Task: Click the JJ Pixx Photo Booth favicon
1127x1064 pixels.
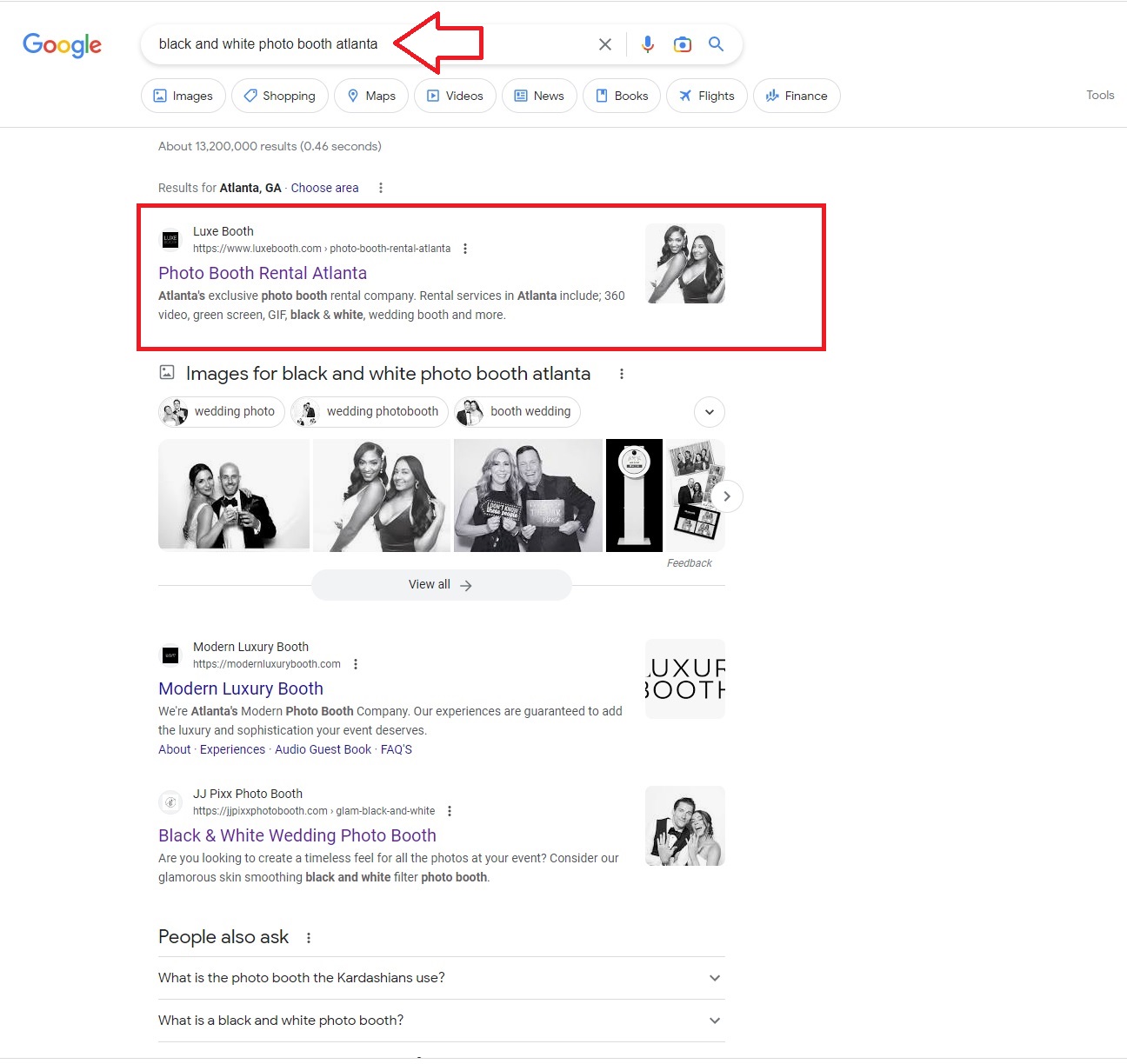Action: [x=170, y=802]
